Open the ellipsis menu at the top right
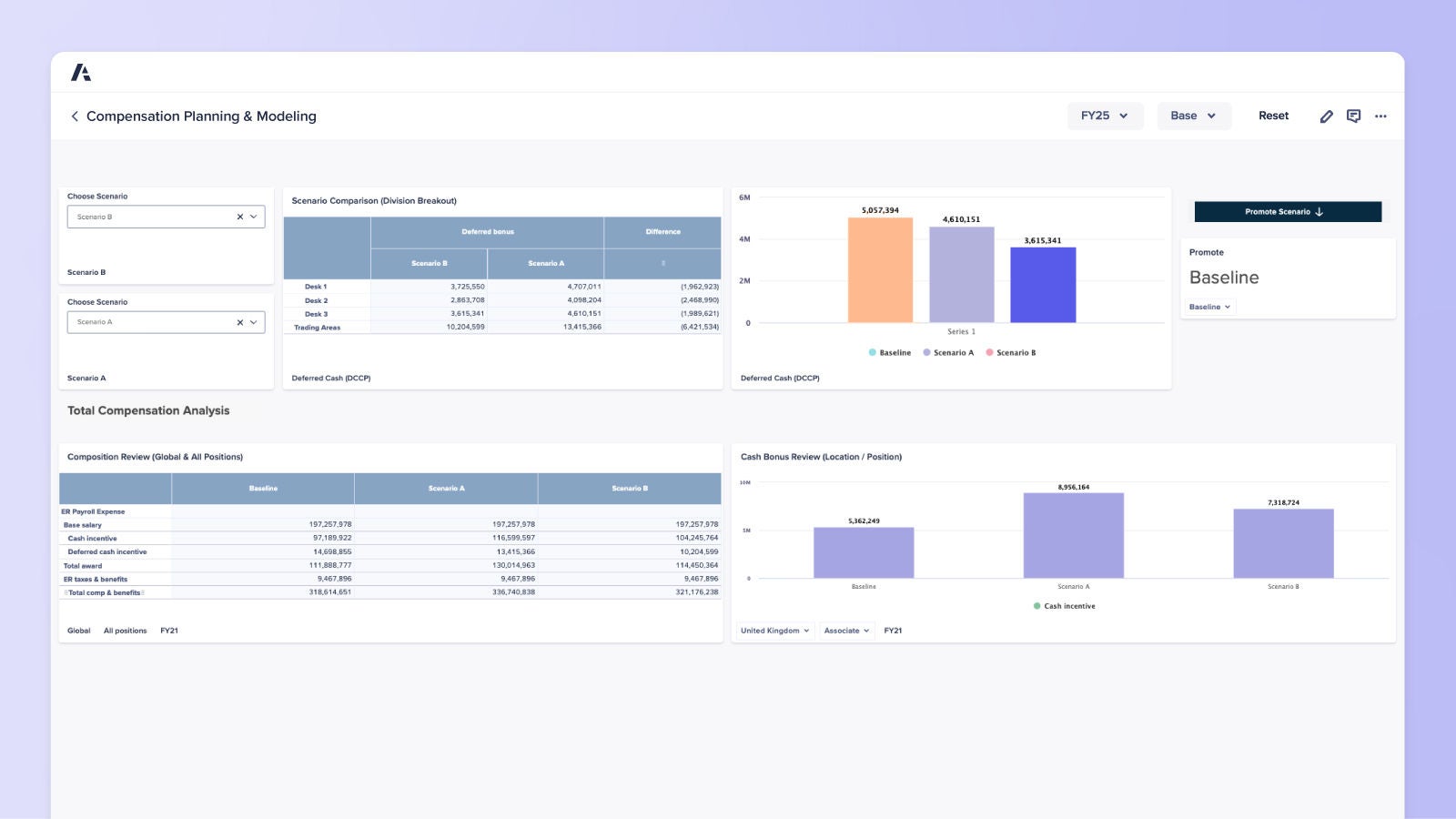Viewport: 1456px width, 819px height. [x=1380, y=116]
